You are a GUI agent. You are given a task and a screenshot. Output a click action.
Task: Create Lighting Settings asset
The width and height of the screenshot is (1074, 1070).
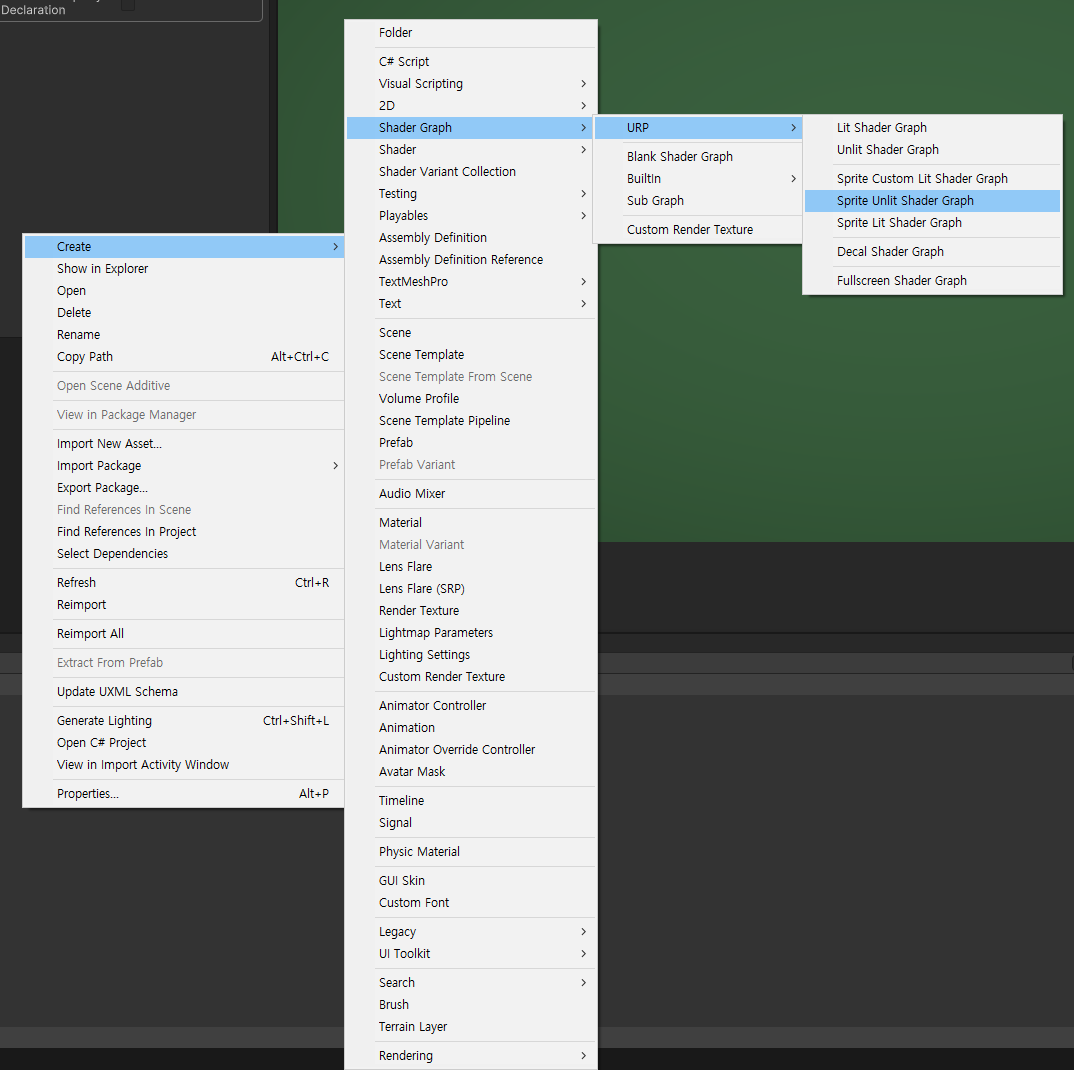pos(471,655)
